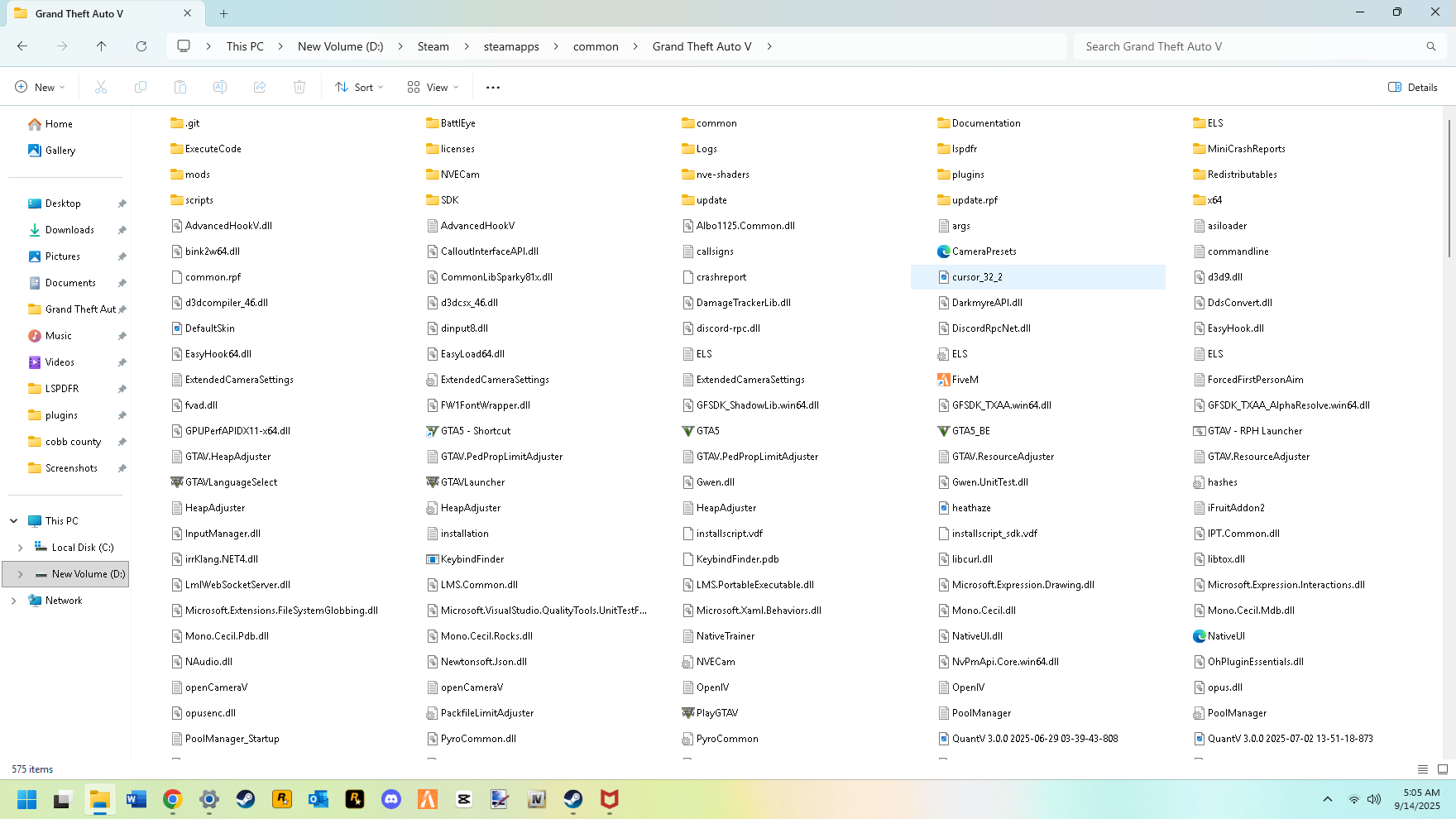This screenshot has height=819, width=1456.
Task: Go back with the Back arrow
Action: tap(22, 46)
